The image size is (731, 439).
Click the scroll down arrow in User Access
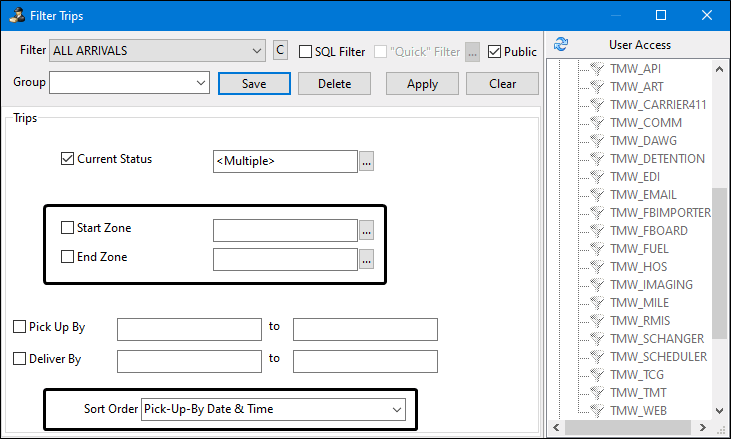tap(720, 411)
